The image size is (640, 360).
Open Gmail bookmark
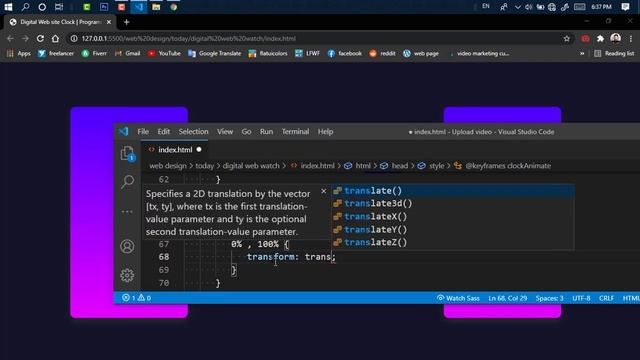[128, 53]
